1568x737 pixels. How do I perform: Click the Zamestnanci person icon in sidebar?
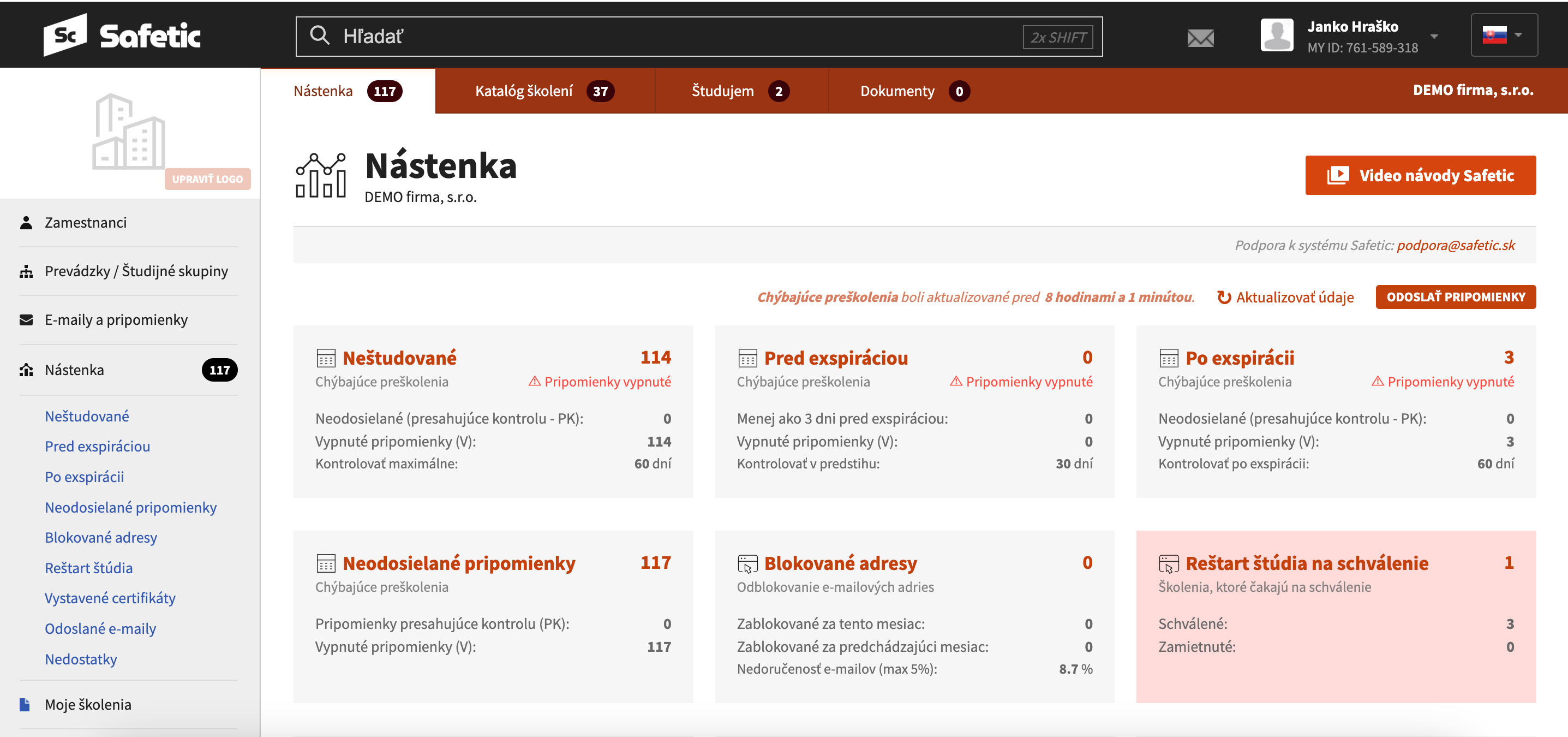click(26, 222)
